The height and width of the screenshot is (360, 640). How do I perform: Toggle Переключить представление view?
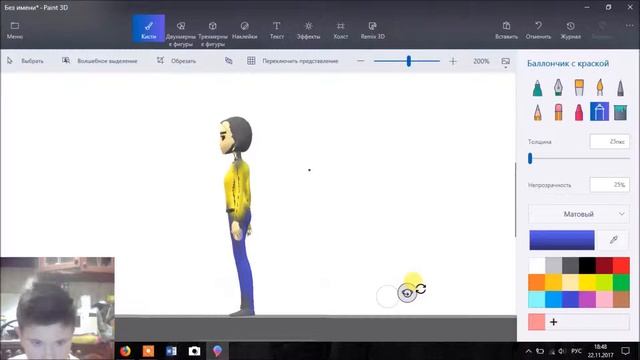click(293, 61)
